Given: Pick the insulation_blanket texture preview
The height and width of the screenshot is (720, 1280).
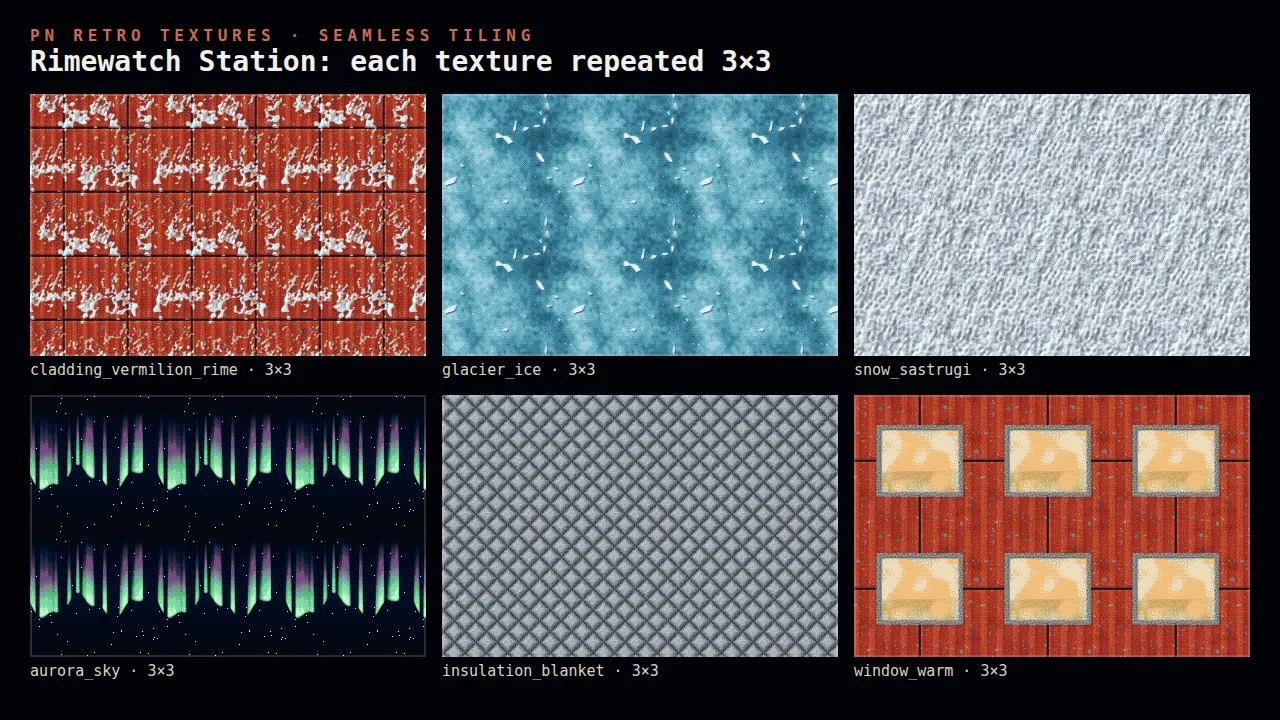Looking at the screenshot, I should point(640,526).
